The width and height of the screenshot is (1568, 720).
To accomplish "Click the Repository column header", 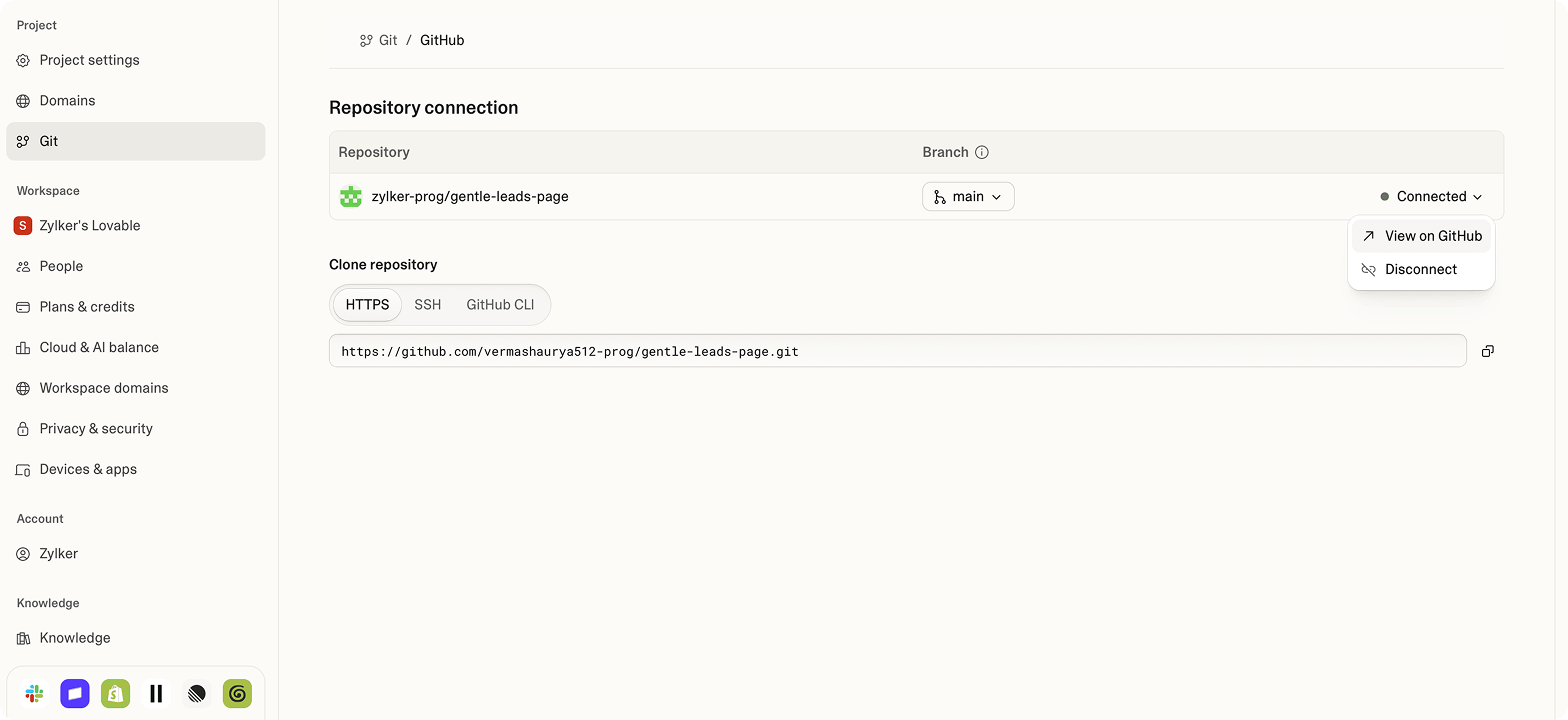I will (x=374, y=152).
